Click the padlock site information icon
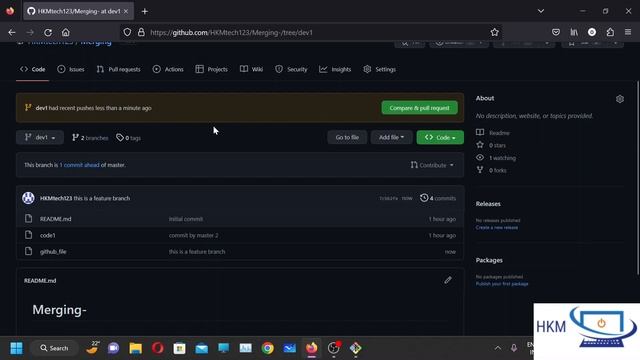Screen dimensions: 640x360 (x=141, y=32)
